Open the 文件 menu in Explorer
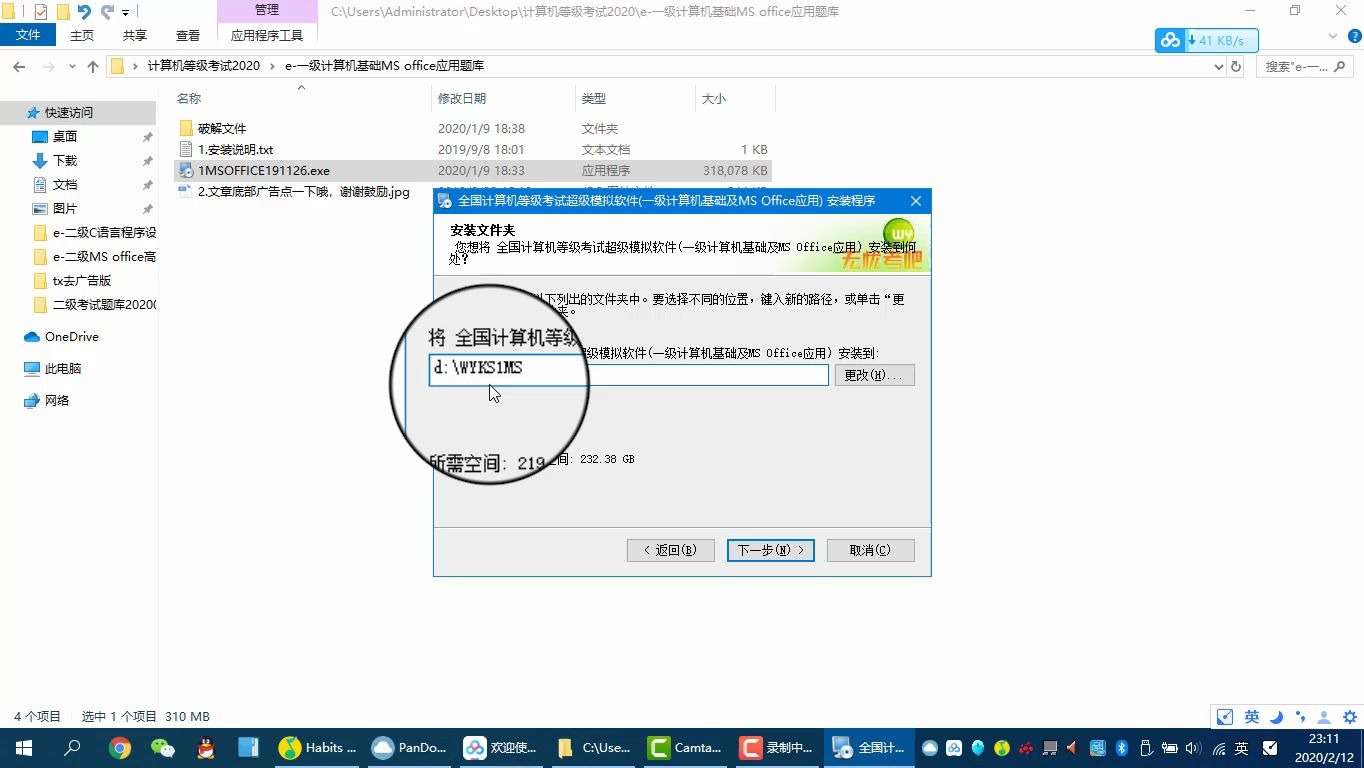The image size is (1364, 768). [x=29, y=34]
